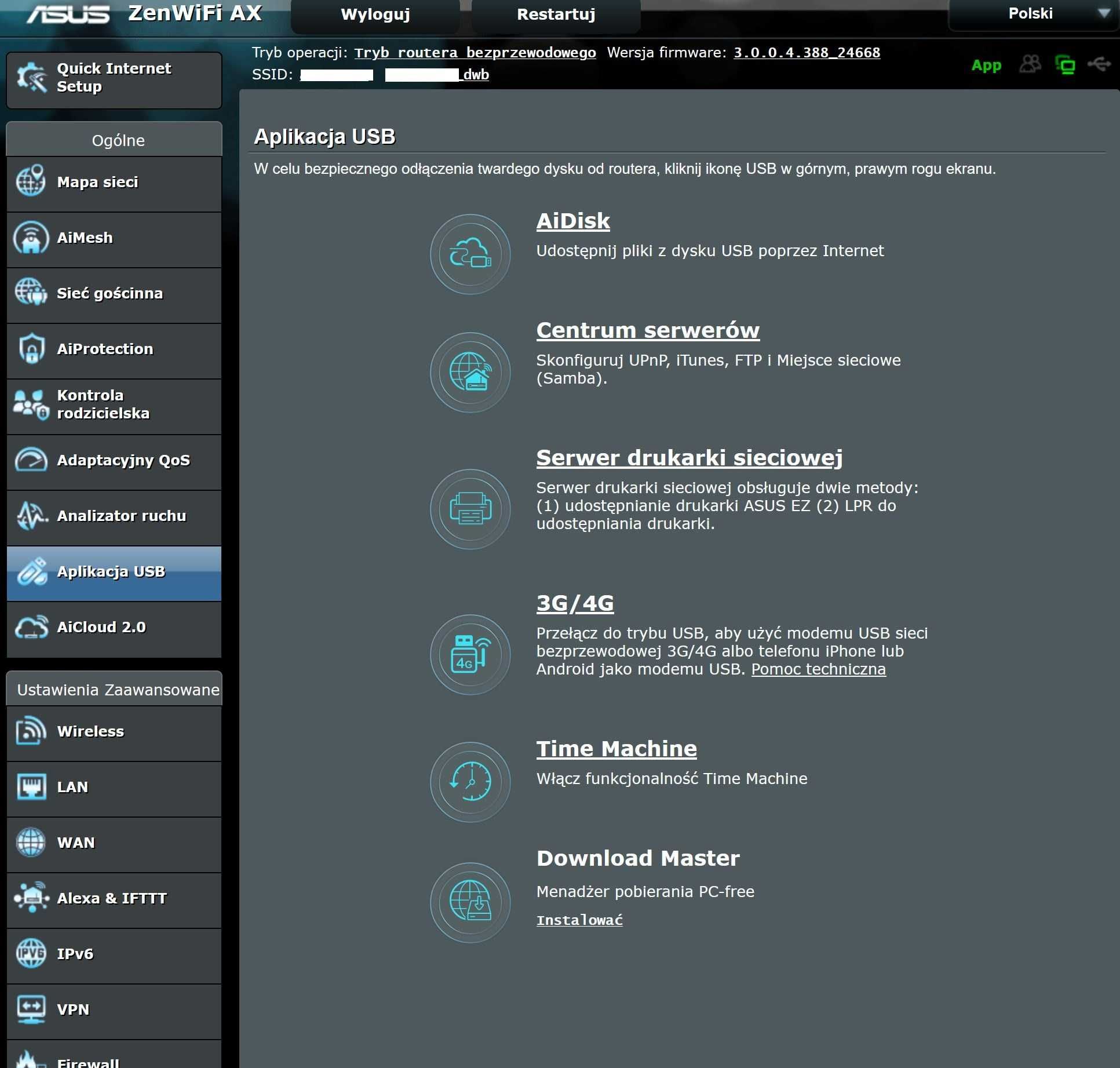Open AiMesh menu item
The image size is (1120, 1068).
[114, 239]
